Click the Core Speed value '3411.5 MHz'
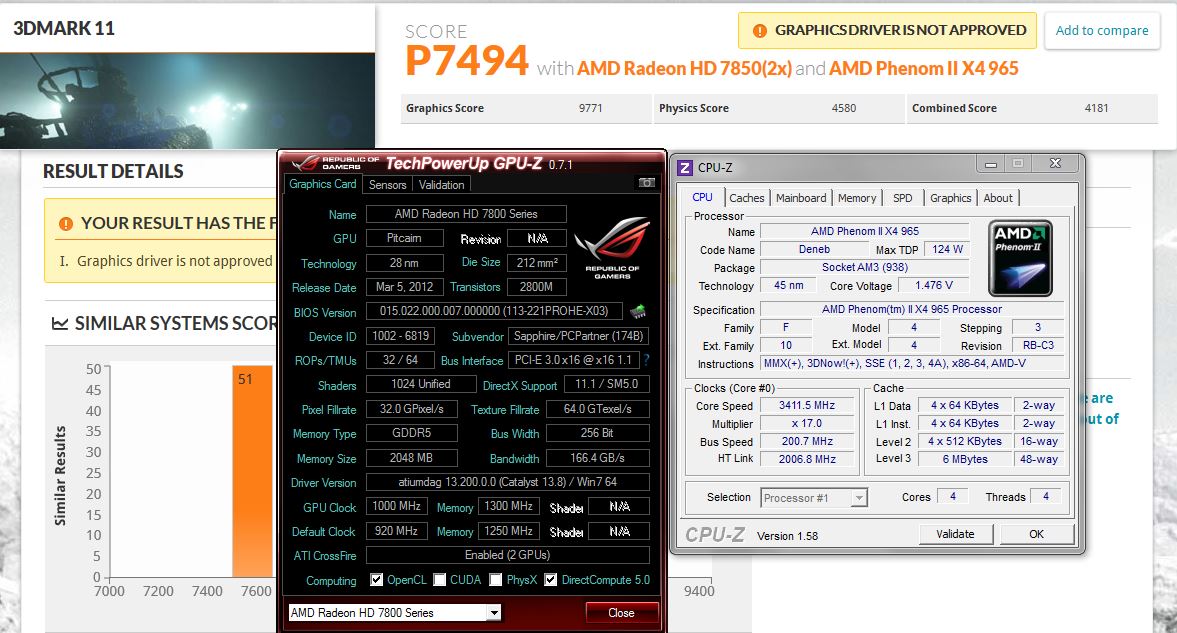This screenshot has height=633, width=1177. 807,405
